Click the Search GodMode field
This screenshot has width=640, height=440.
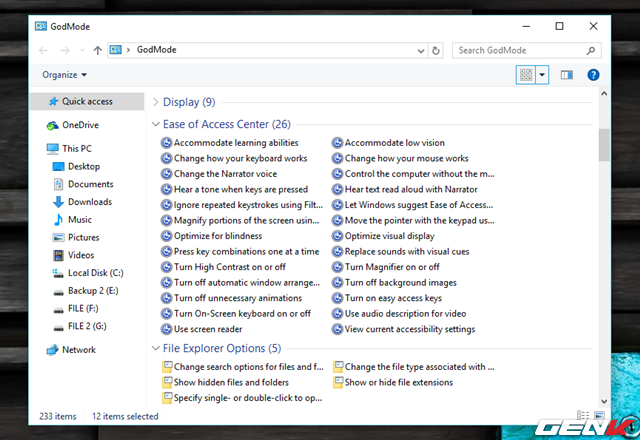tap(527, 51)
